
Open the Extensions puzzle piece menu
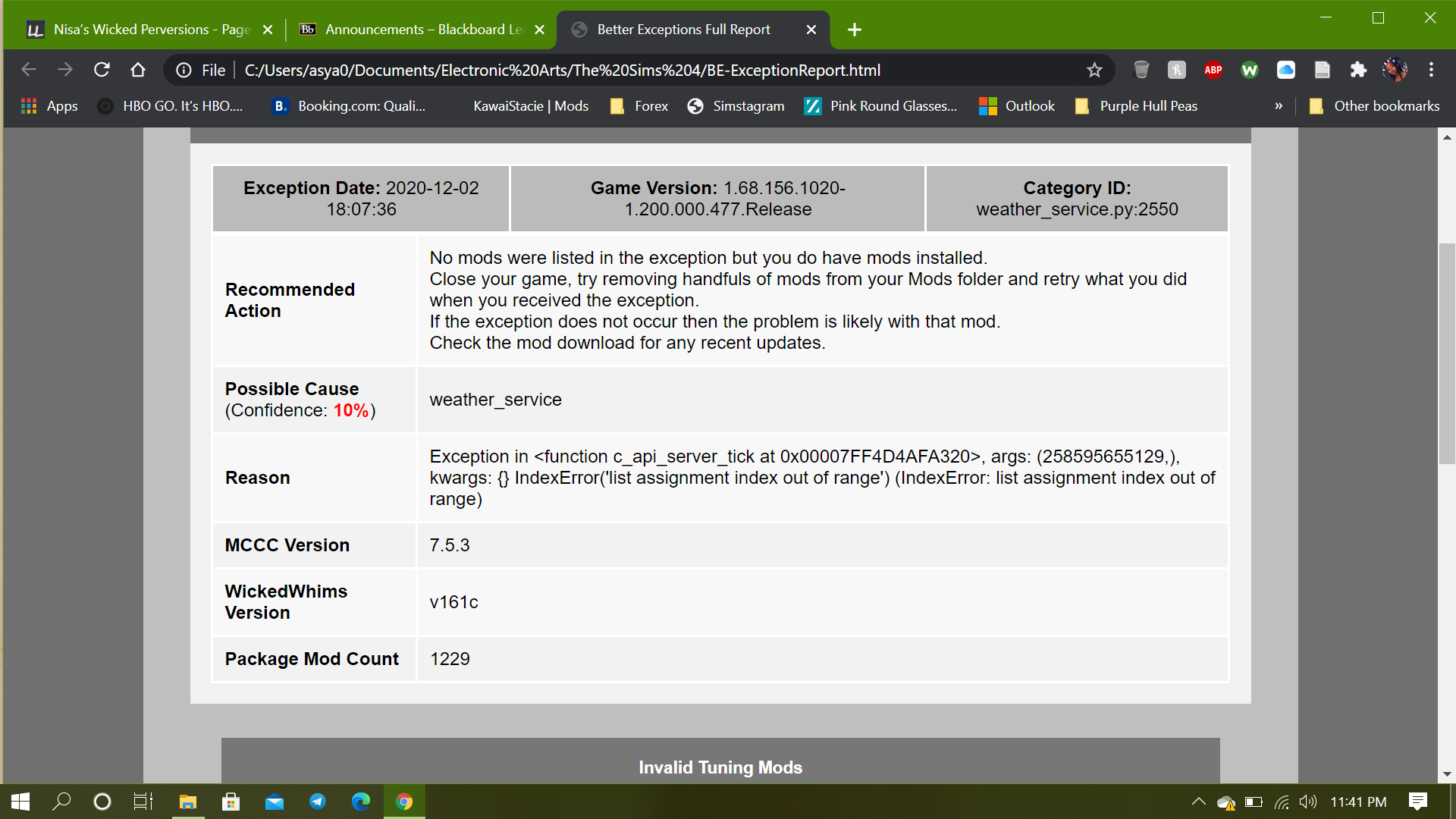(1358, 70)
